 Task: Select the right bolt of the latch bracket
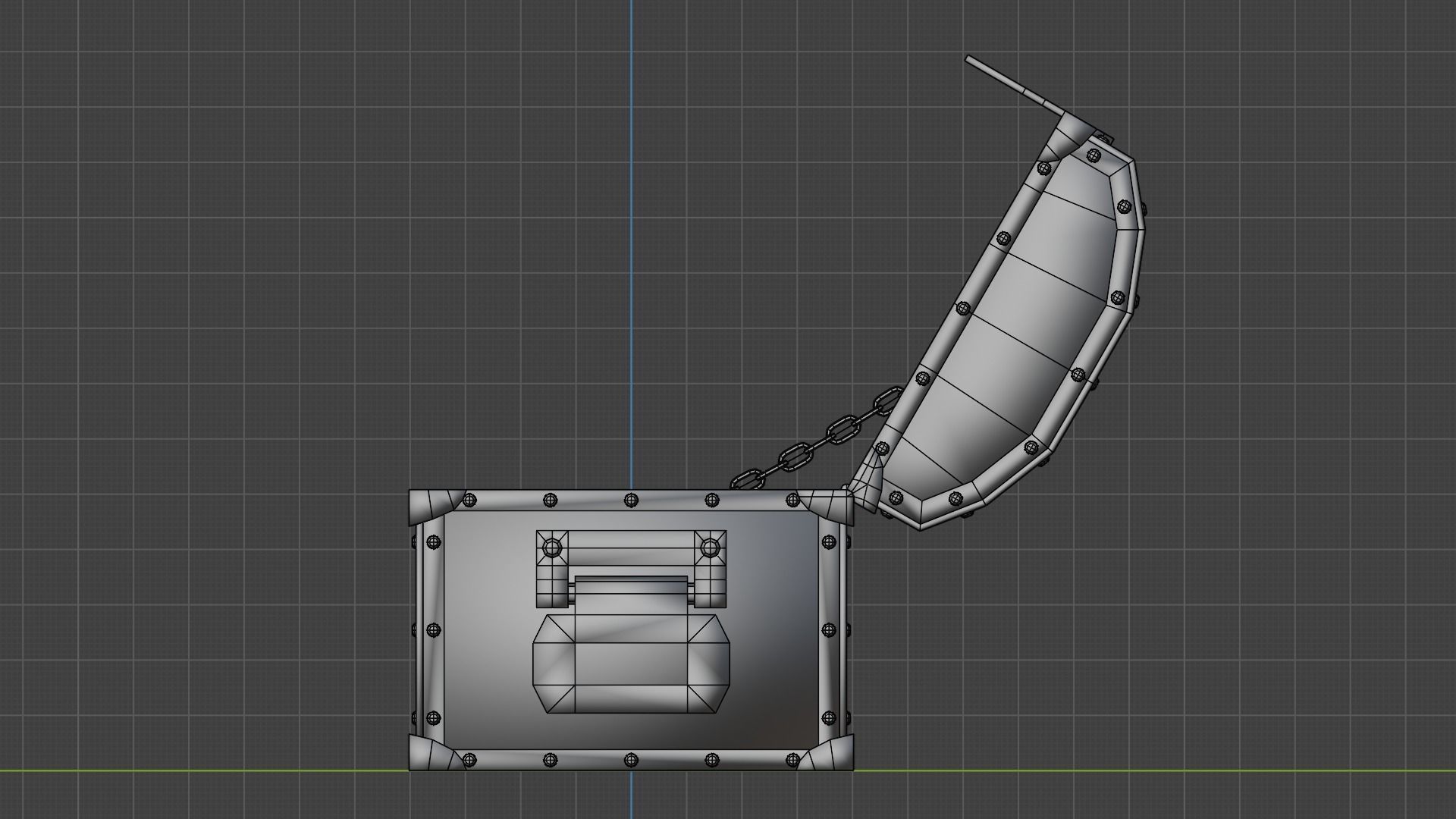710,547
